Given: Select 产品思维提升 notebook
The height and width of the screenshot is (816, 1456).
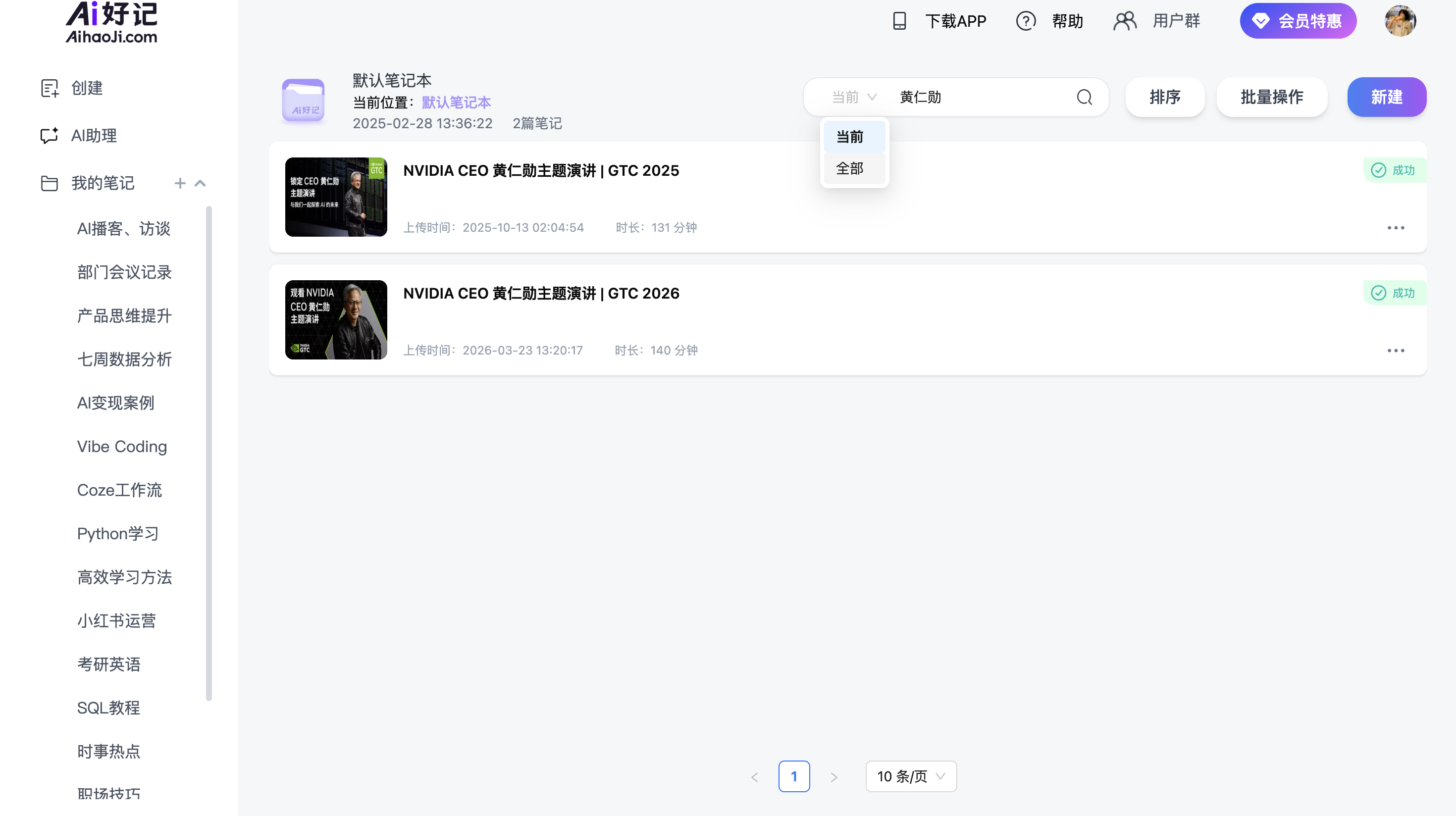Looking at the screenshot, I should [124, 315].
